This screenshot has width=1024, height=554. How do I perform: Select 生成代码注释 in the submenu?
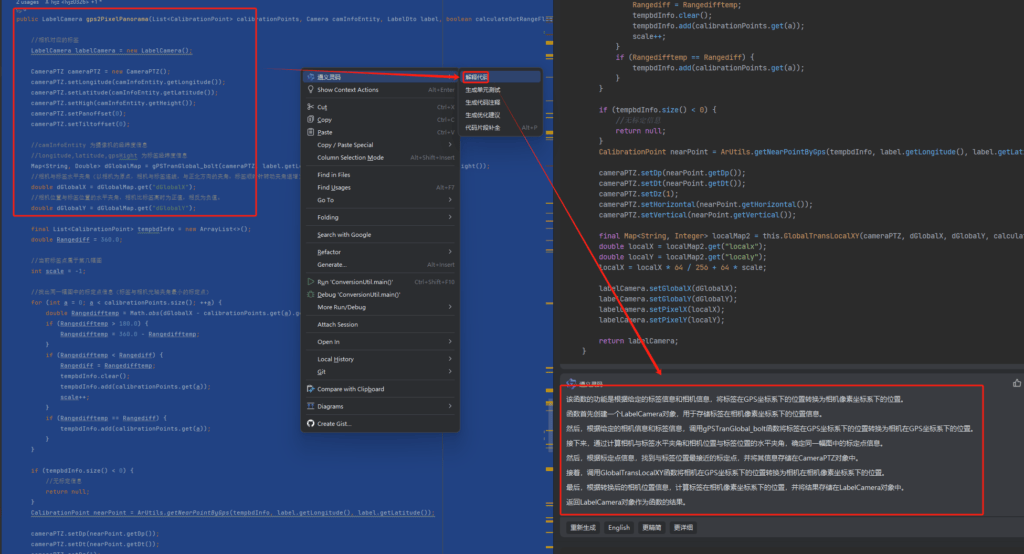coord(482,103)
